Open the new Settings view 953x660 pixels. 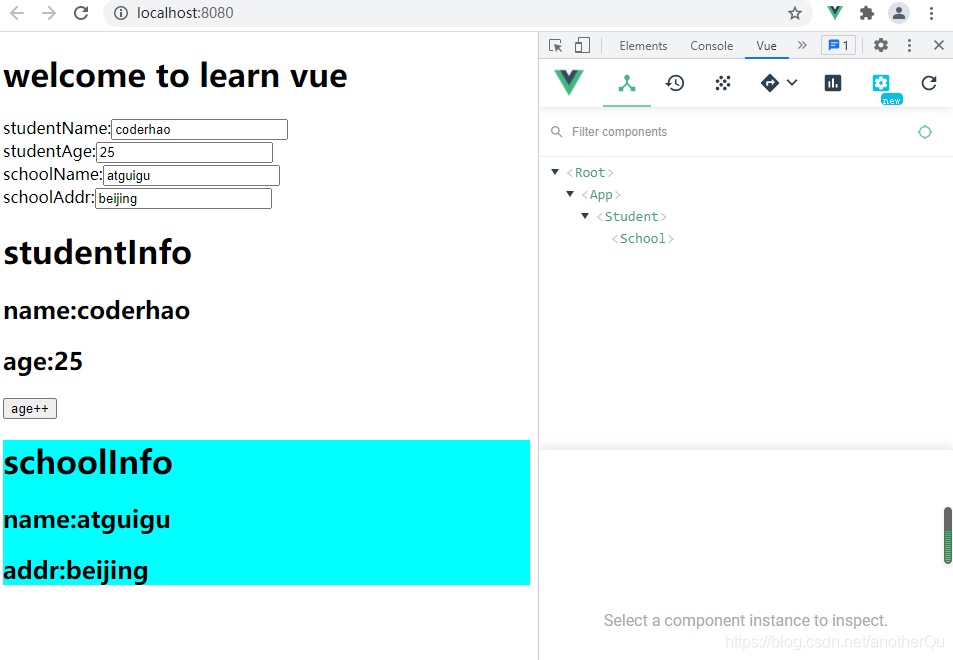(x=881, y=83)
